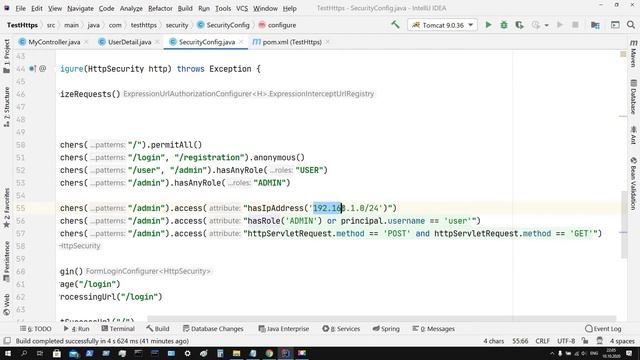Open the Refactor menu
Screen dimensions: 640x360
pyautogui.click(x=160, y=8)
